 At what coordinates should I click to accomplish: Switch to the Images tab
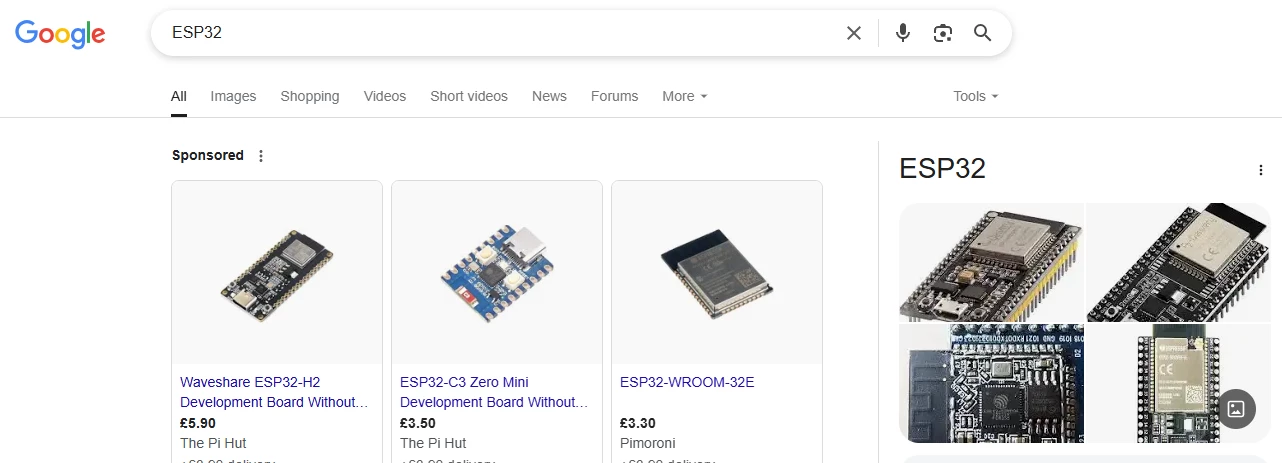pos(233,96)
